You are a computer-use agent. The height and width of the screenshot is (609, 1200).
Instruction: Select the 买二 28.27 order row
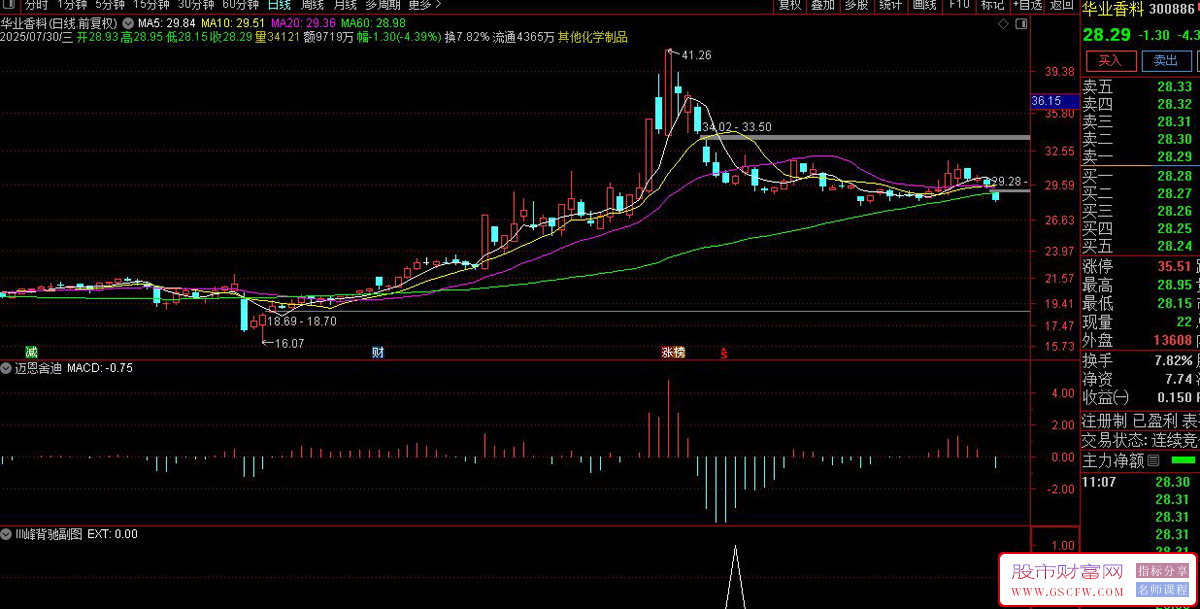[1140, 193]
